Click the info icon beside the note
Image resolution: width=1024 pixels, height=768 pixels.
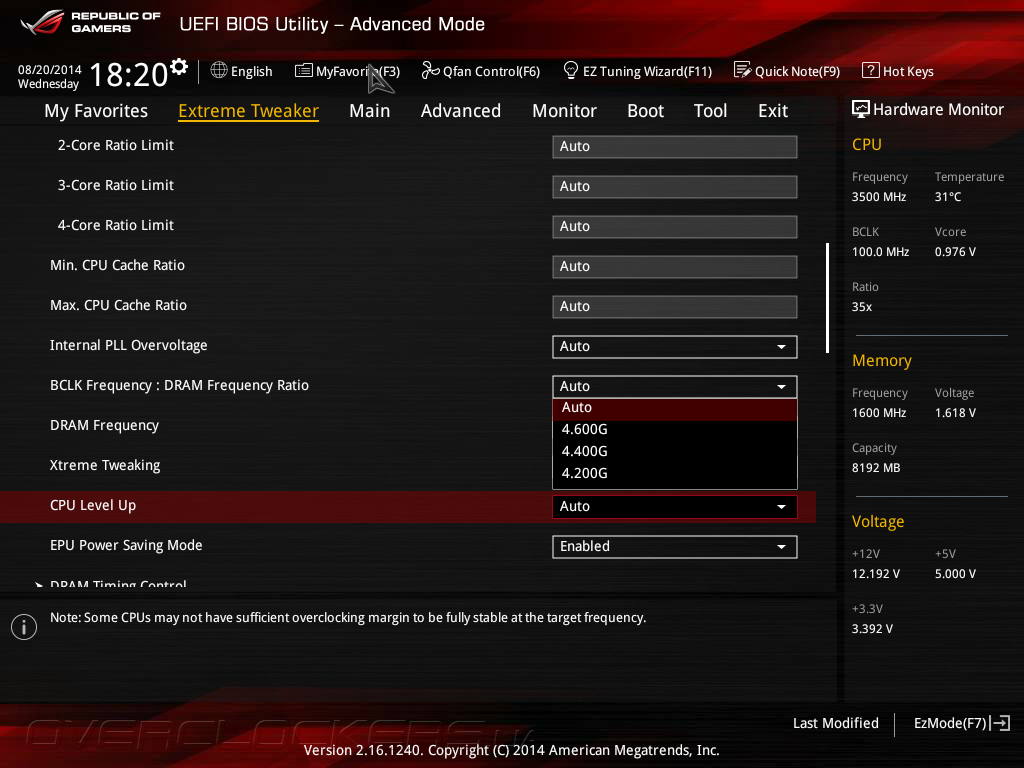(x=24, y=627)
